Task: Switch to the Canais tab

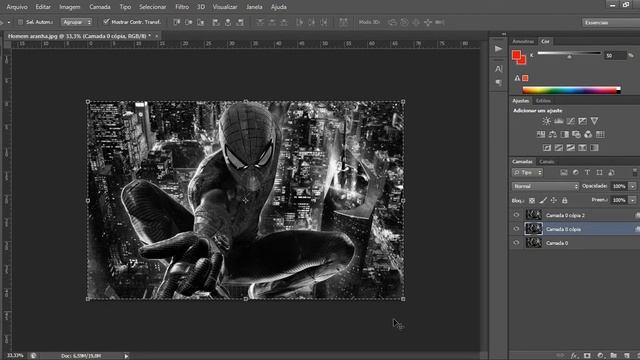Action: click(x=547, y=162)
